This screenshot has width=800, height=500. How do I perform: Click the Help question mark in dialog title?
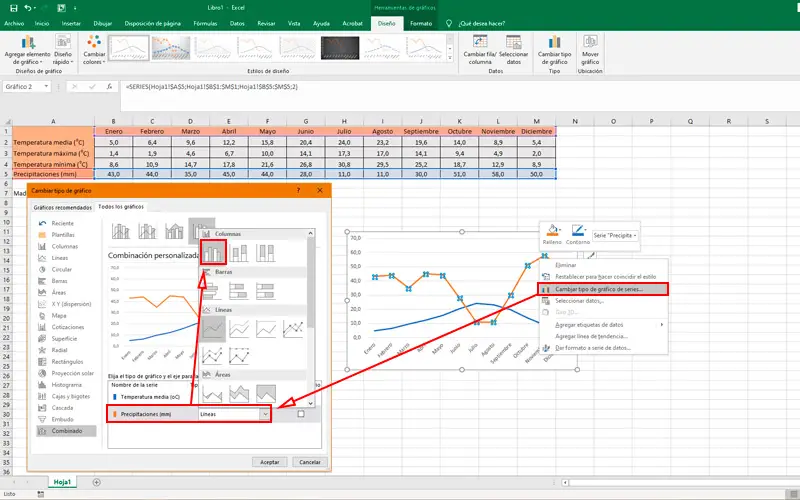(298, 190)
